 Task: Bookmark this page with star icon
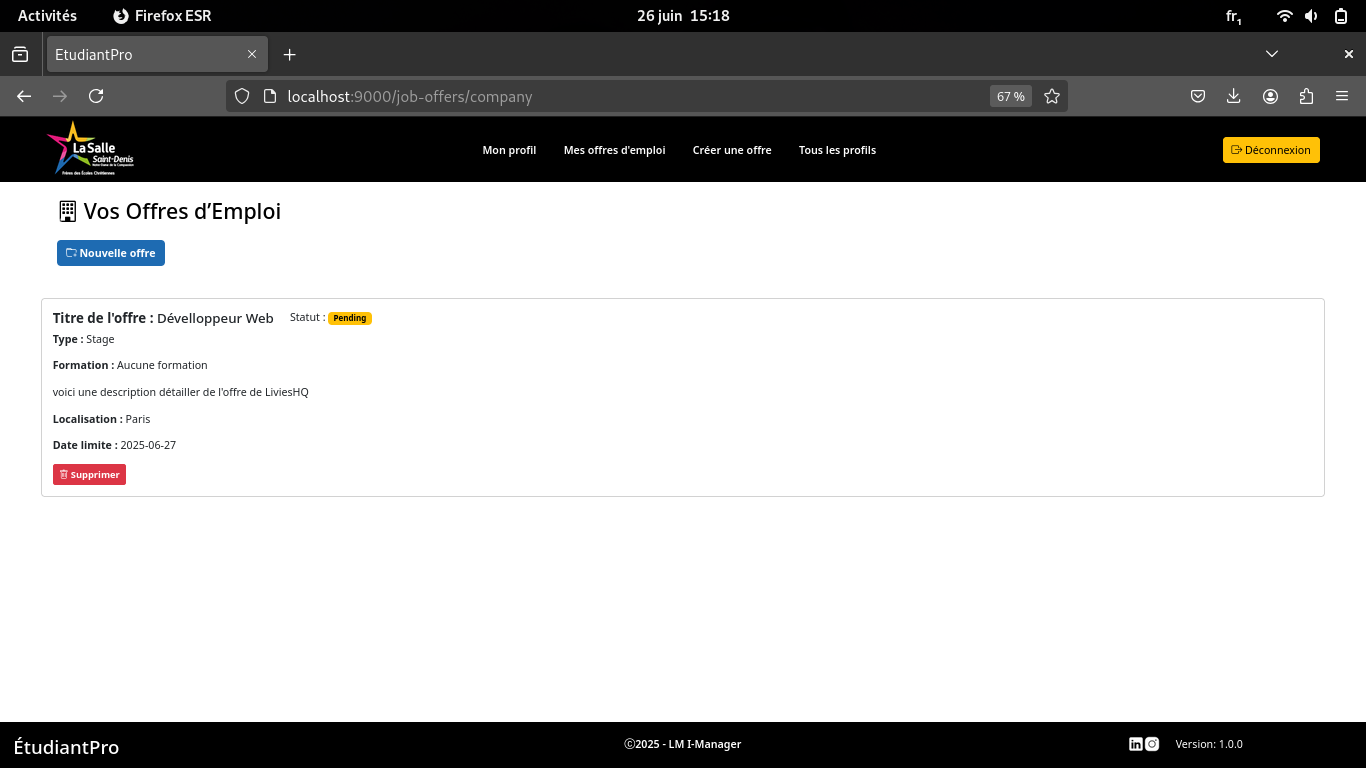tap(1052, 96)
